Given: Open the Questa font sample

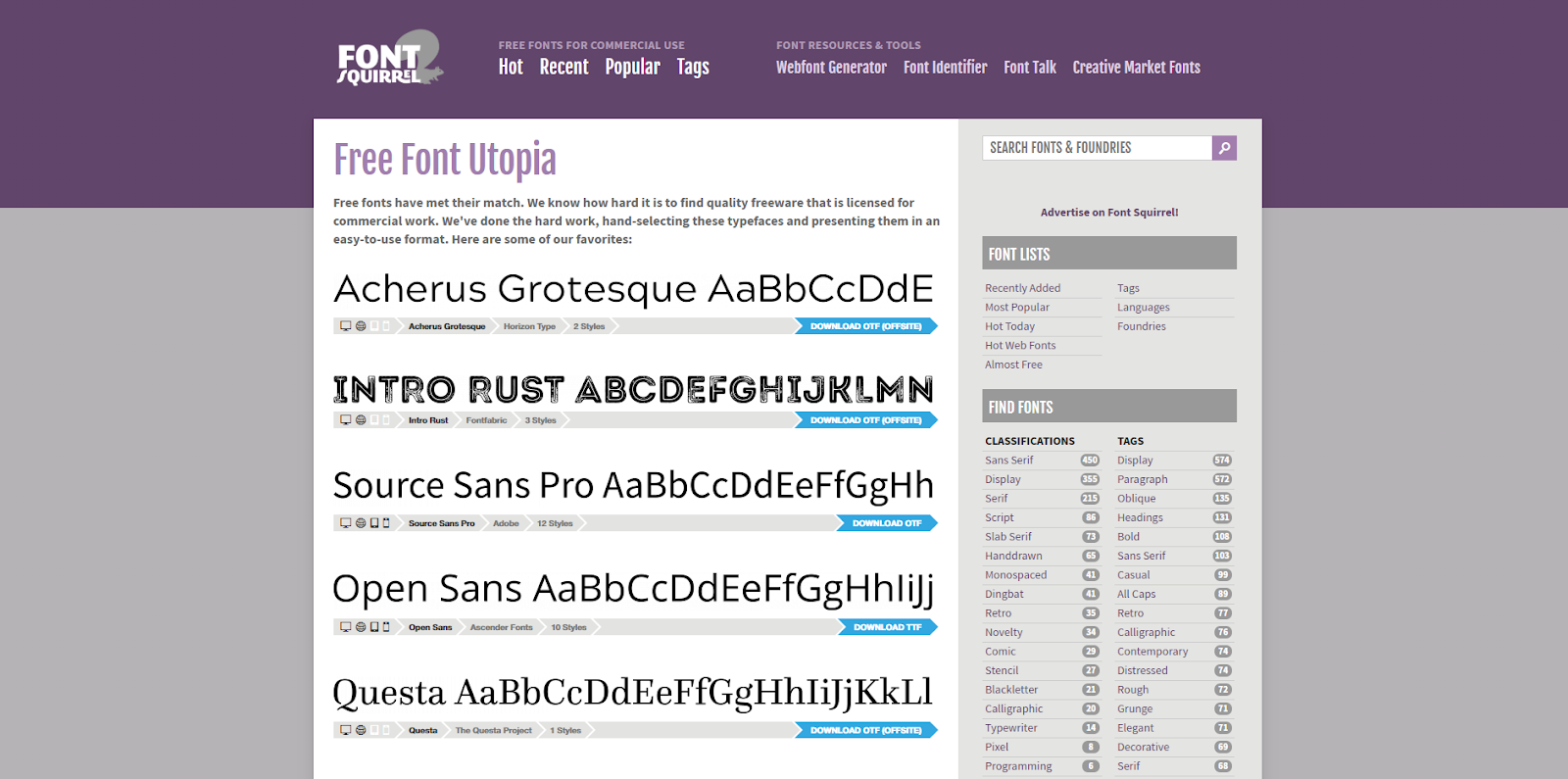Looking at the screenshot, I should [633, 693].
